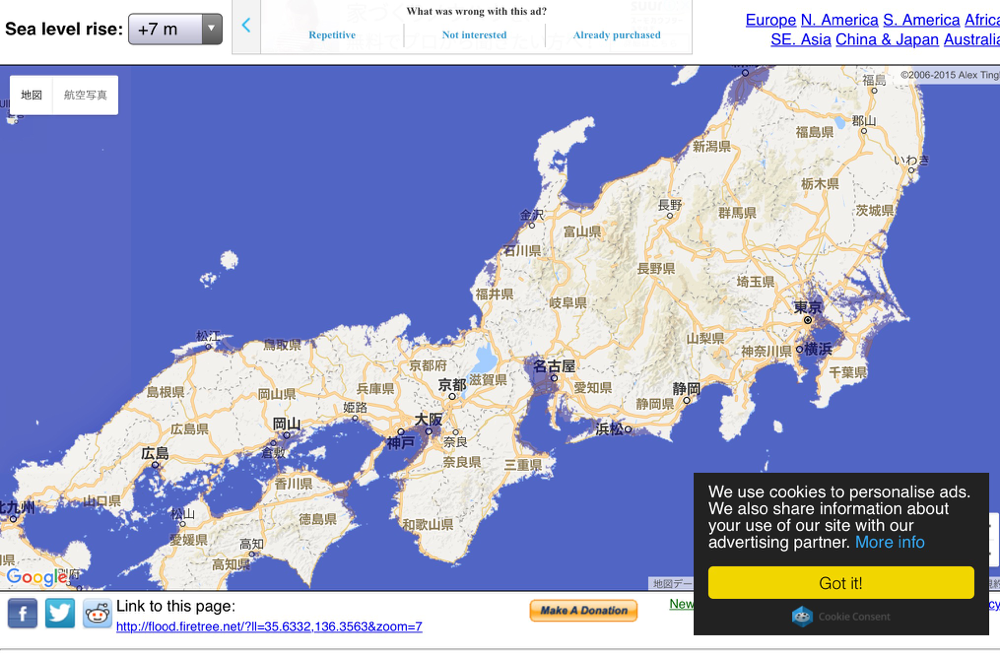Screen dimensions: 1000x655
Task: Click the Cookie Consent logo icon
Action: tap(802, 617)
